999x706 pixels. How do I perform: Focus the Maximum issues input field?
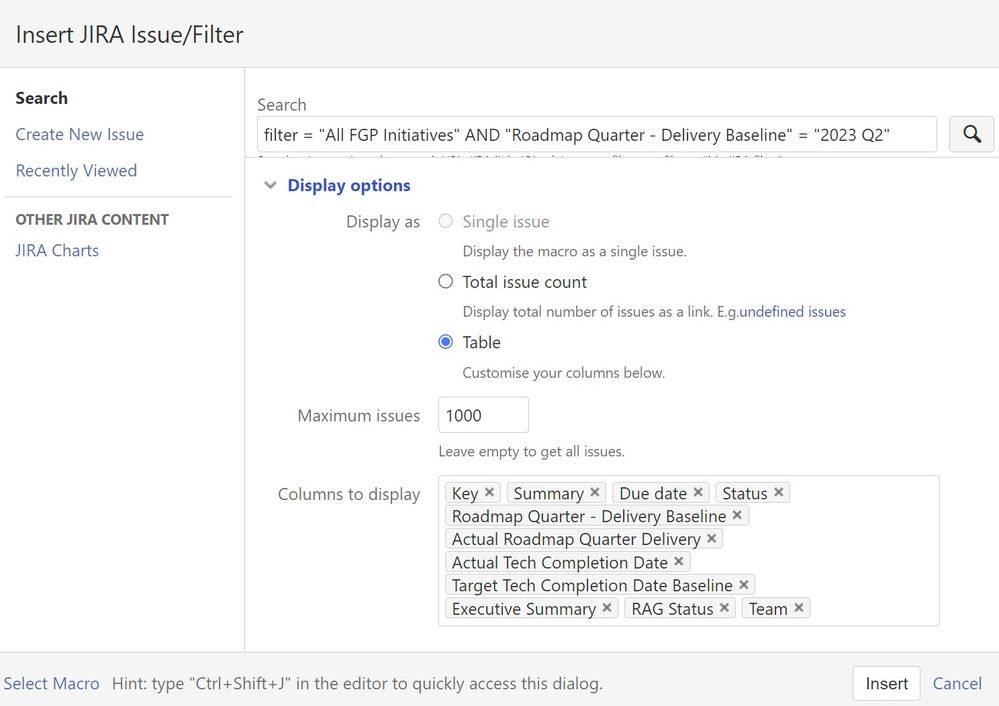coord(484,415)
